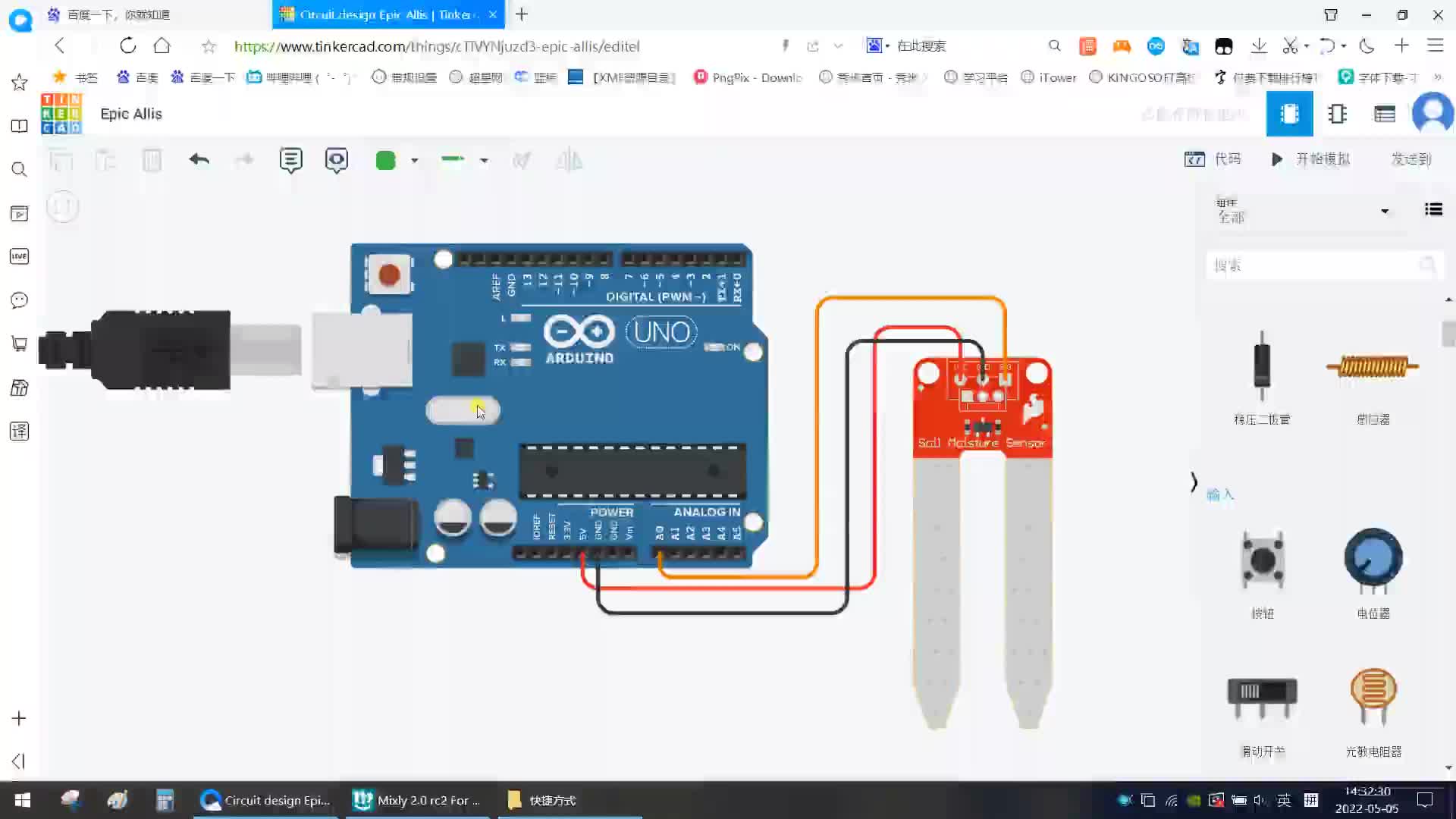Open the 代码 code editor
Image resolution: width=1456 pixels, height=819 pixels.
coord(1212,158)
